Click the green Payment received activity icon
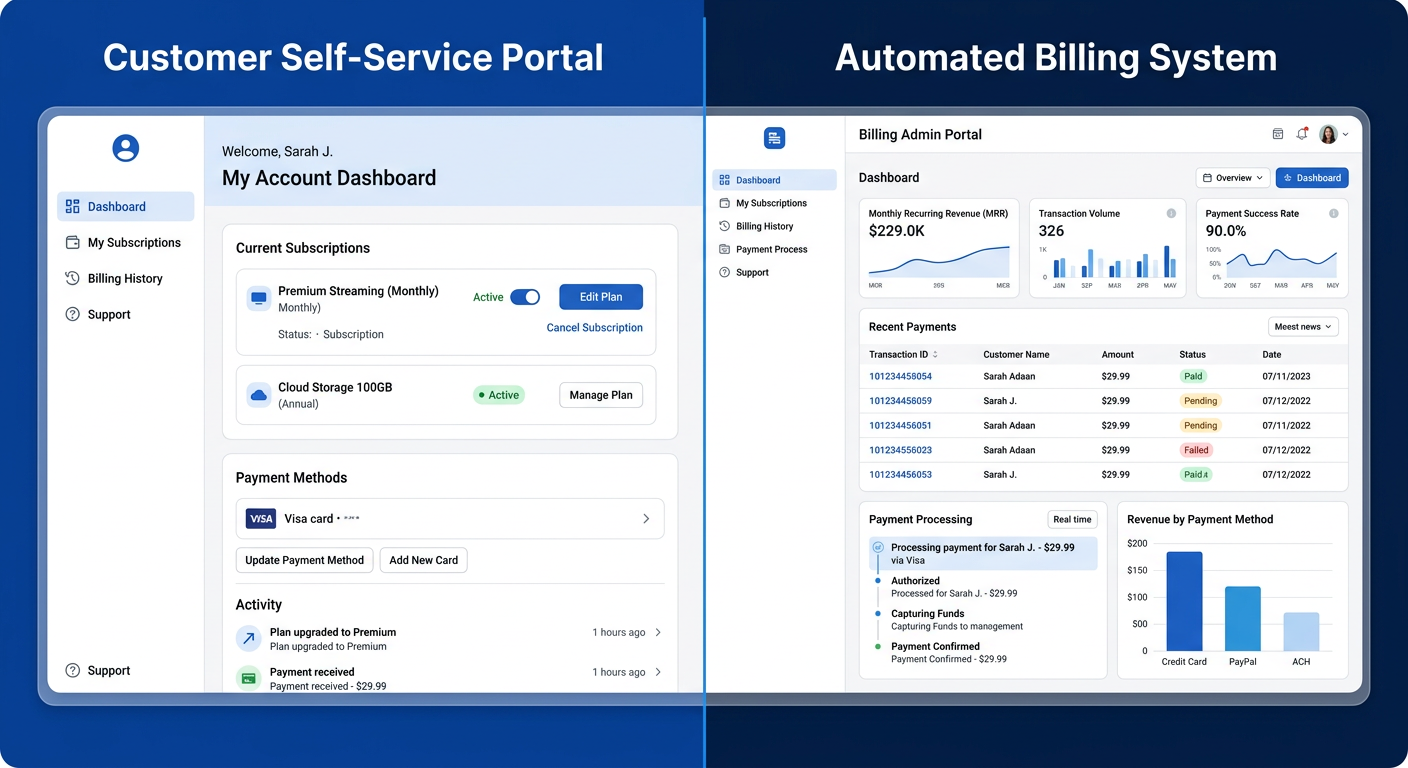The height and width of the screenshot is (768, 1408). [x=248, y=677]
